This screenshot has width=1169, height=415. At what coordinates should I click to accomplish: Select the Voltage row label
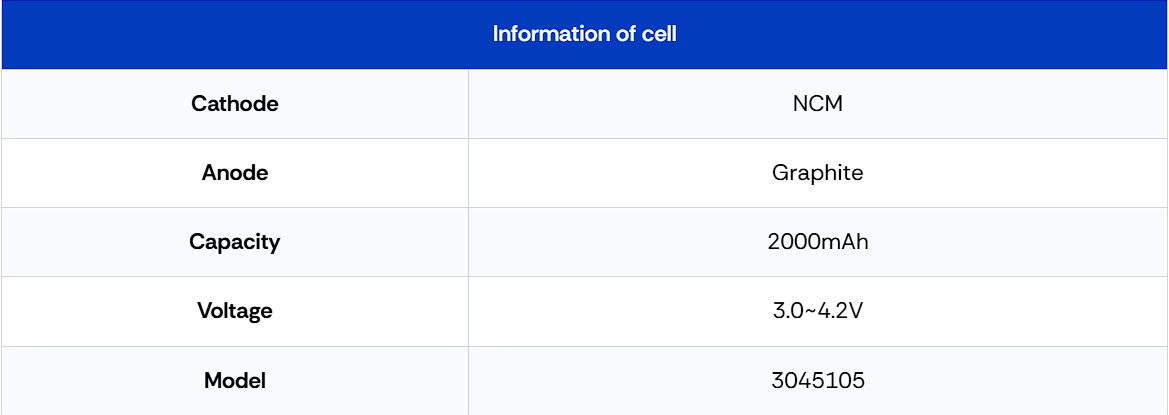235,311
